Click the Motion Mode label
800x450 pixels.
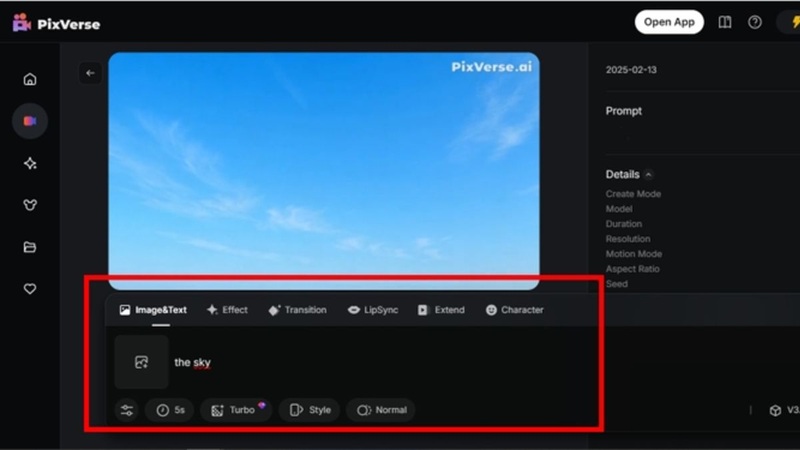(x=634, y=254)
